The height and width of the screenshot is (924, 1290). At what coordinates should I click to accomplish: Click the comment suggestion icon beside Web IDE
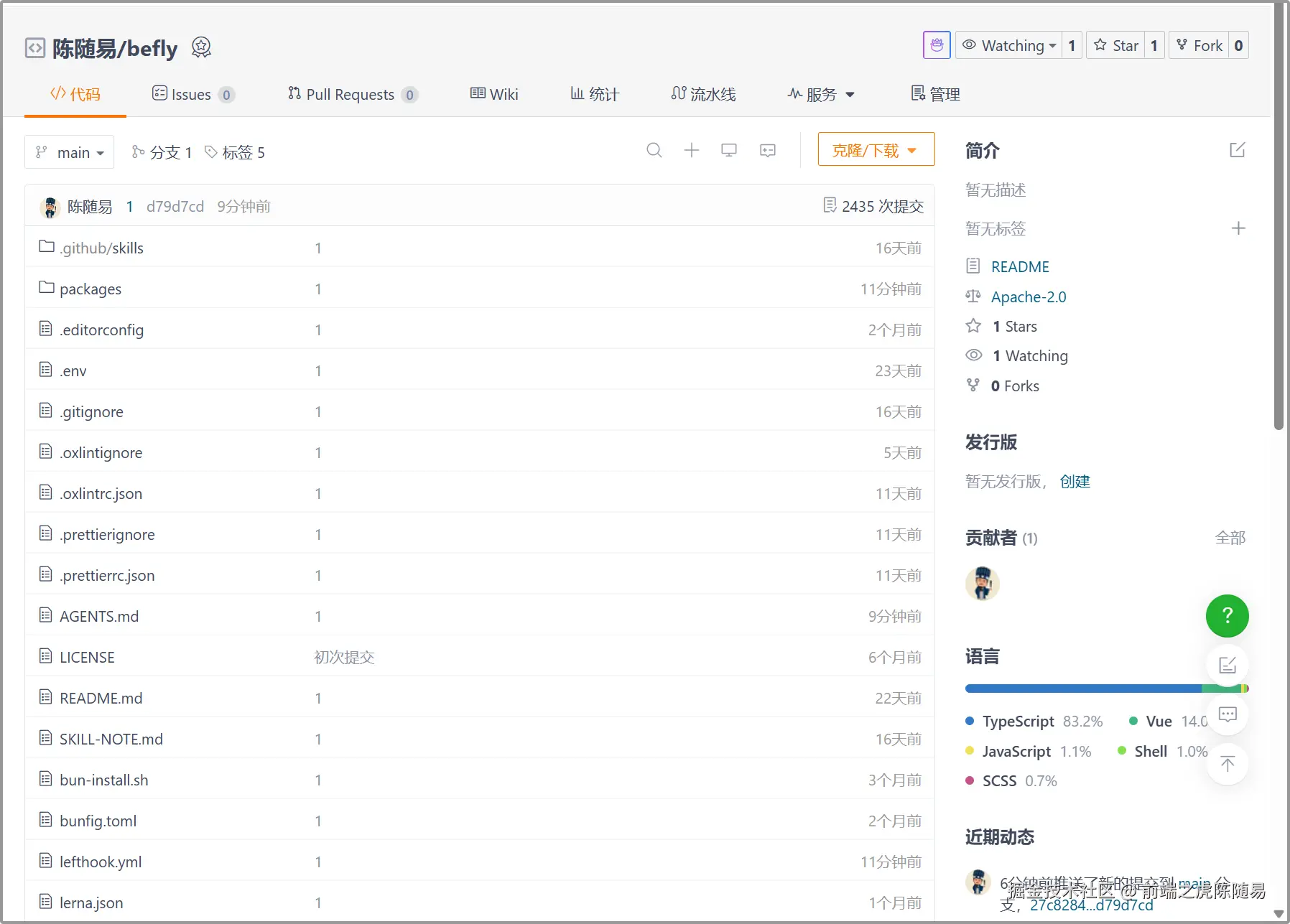pyautogui.click(x=768, y=150)
